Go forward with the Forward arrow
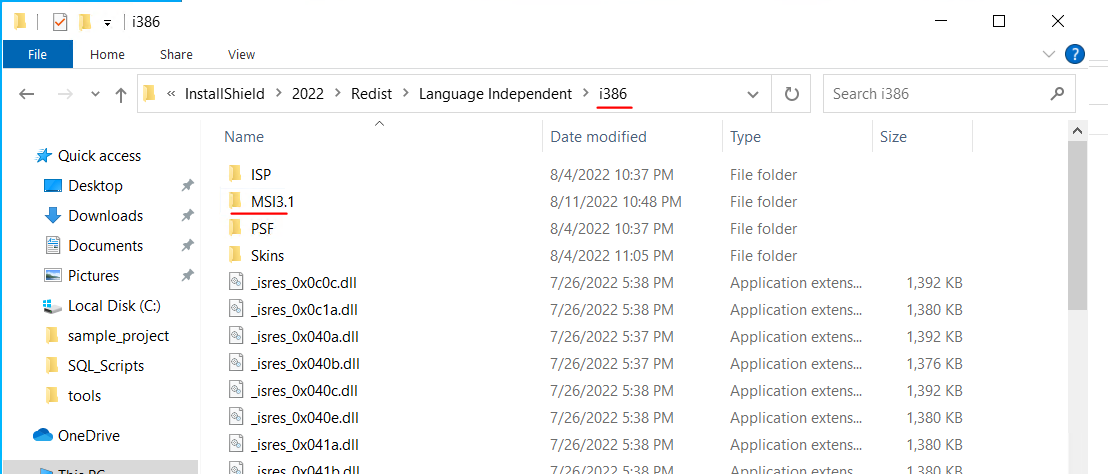 pyautogui.click(x=65, y=94)
